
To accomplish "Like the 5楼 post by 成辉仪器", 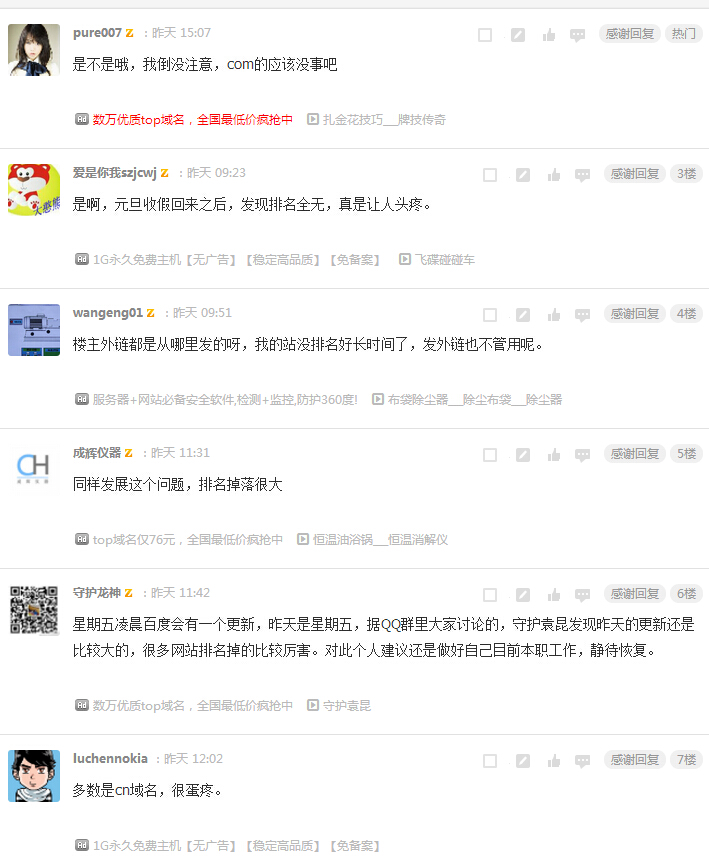I will point(554,455).
